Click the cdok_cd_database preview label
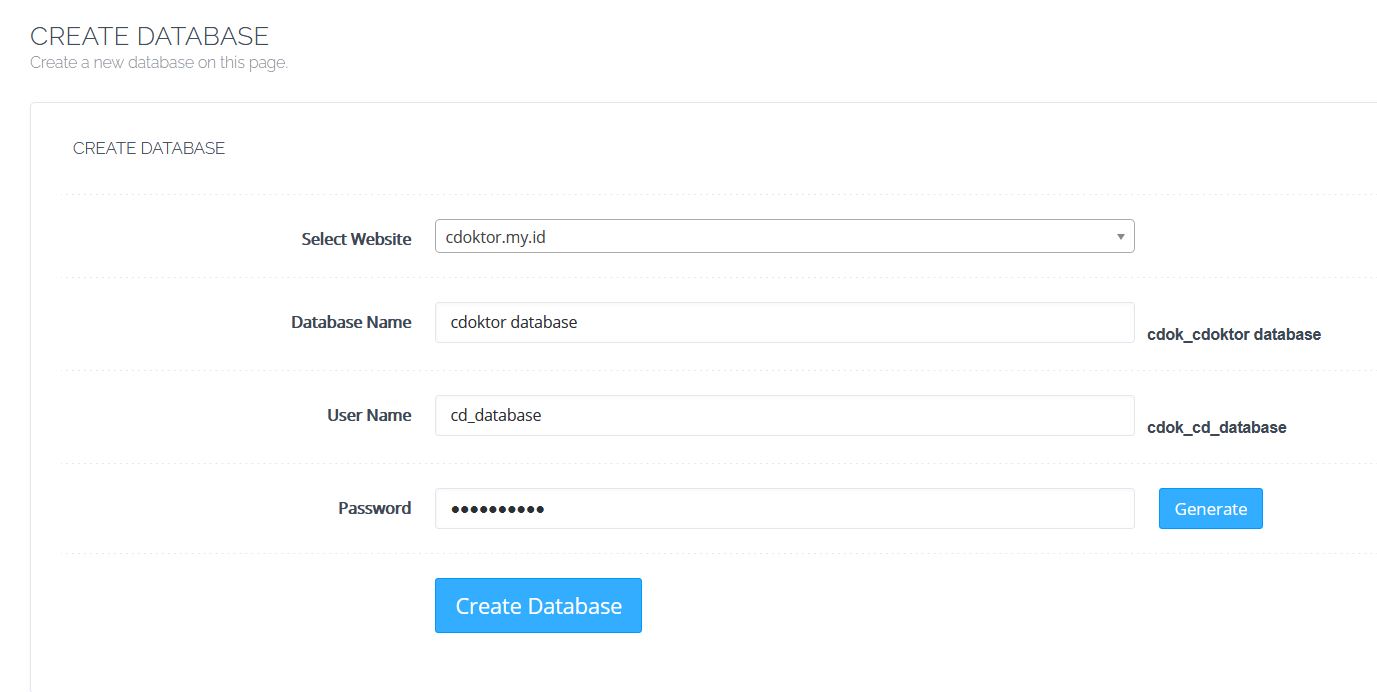Viewport: 1377px width, 692px height. pyautogui.click(x=1217, y=427)
